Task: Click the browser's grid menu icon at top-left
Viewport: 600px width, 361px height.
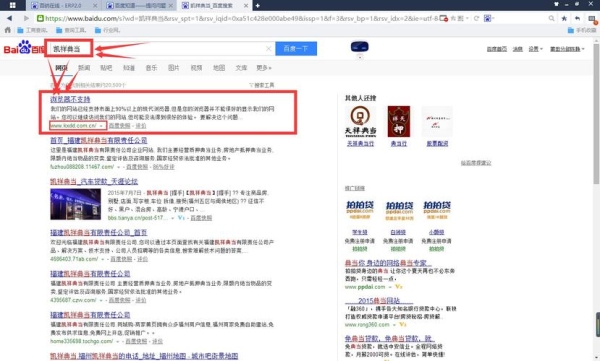Action: [x=13, y=5]
